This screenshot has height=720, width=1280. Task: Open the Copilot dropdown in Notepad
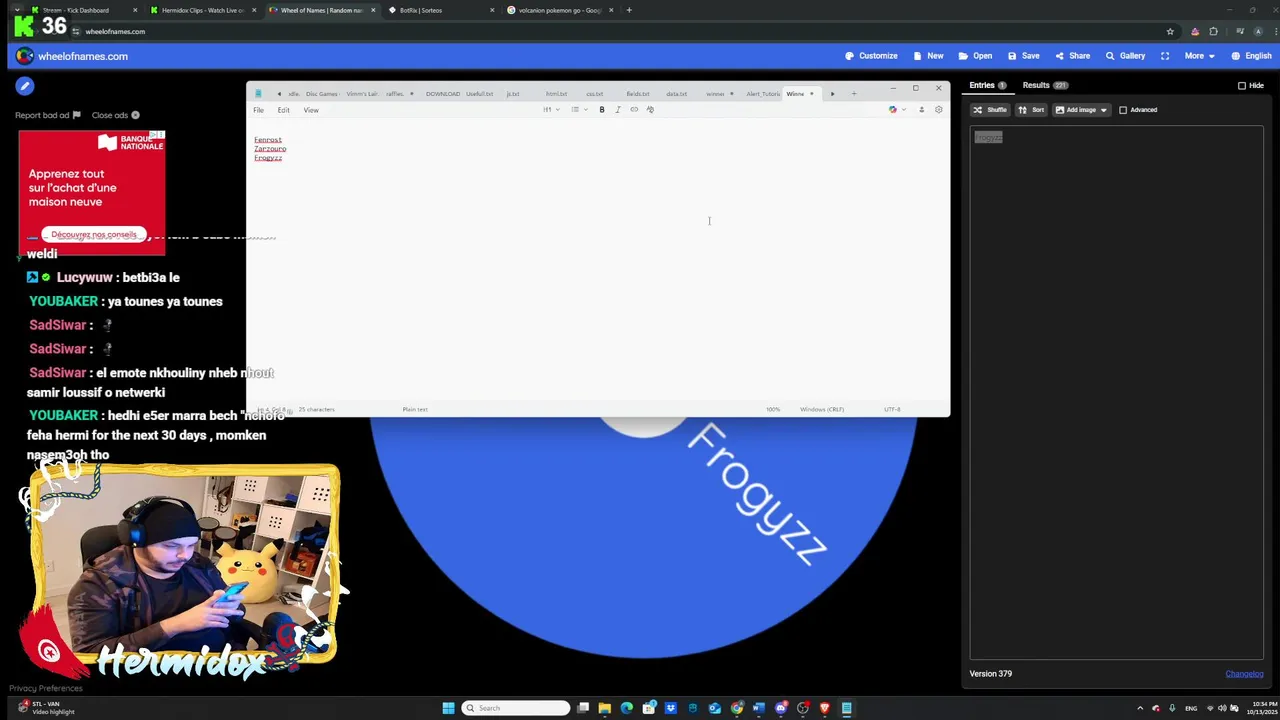click(x=897, y=110)
